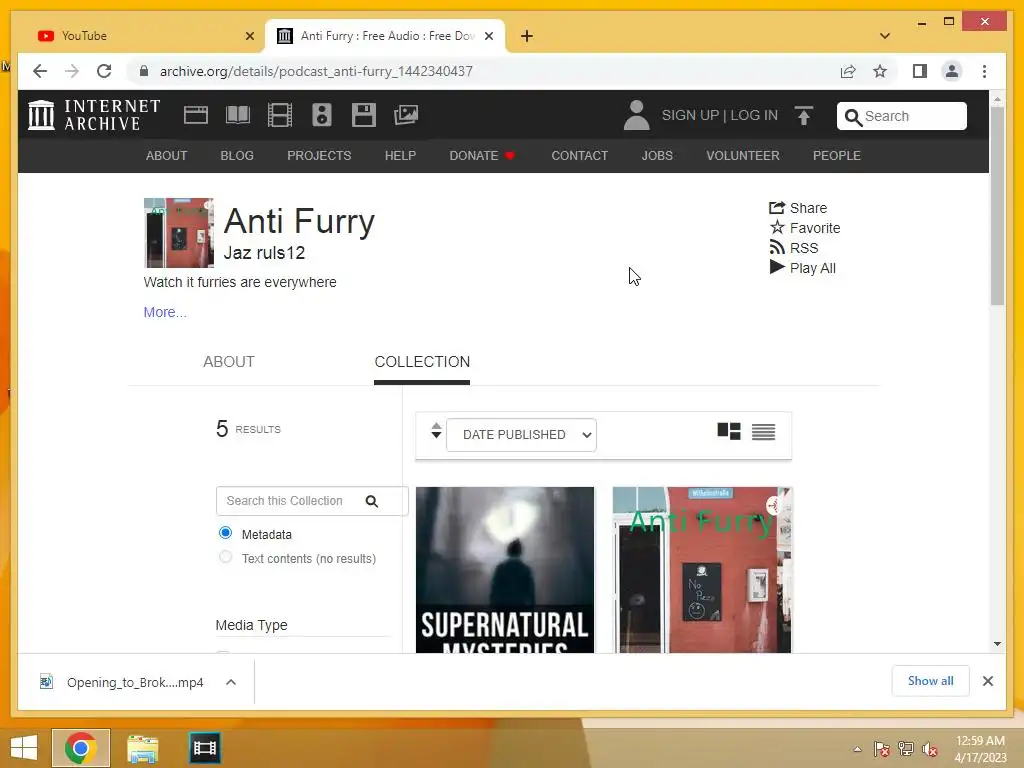This screenshot has width=1024, height=768.
Task: Click the magnifier in the Archive search box
Action: click(853, 117)
